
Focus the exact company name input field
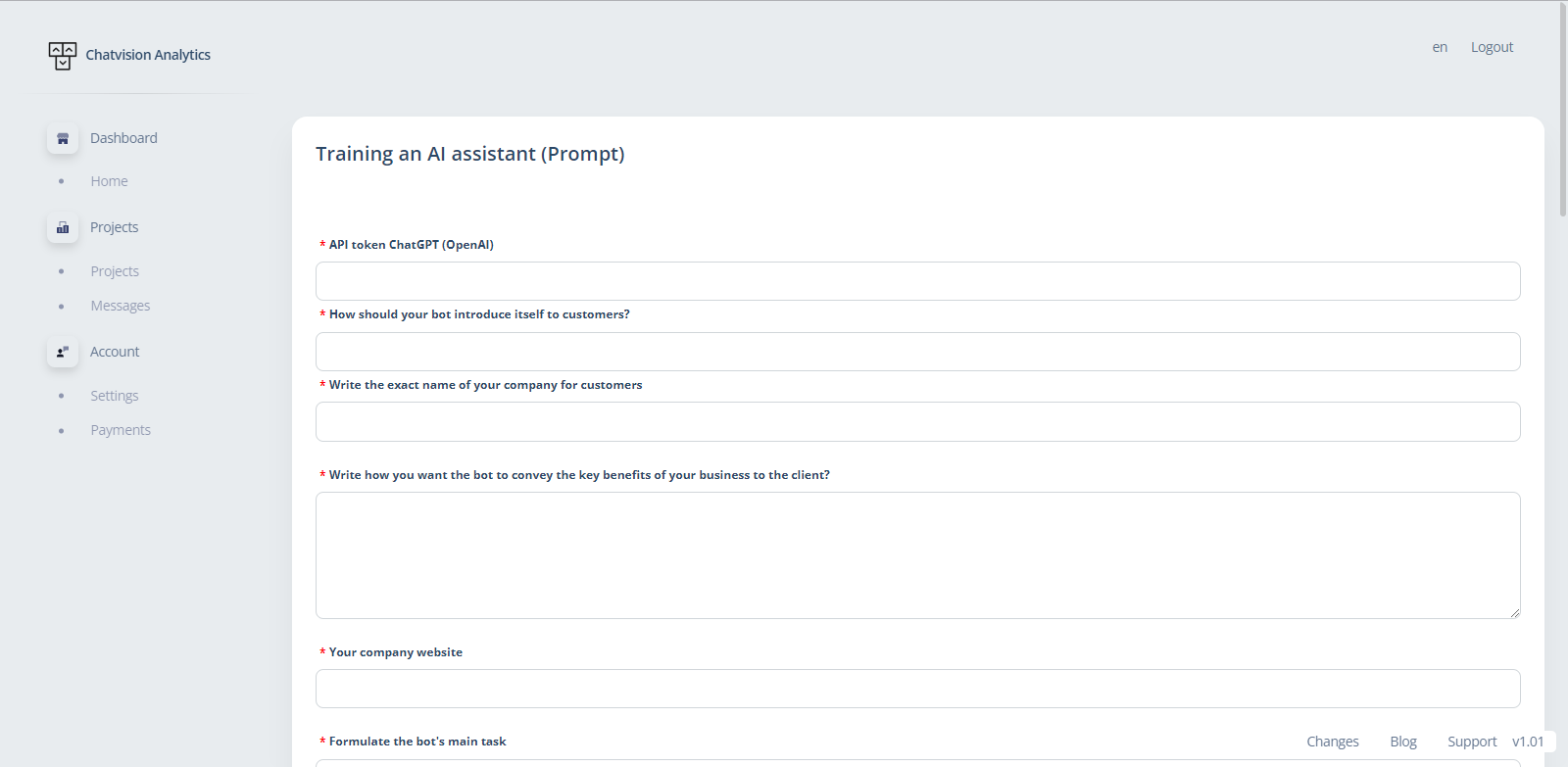point(918,421)
